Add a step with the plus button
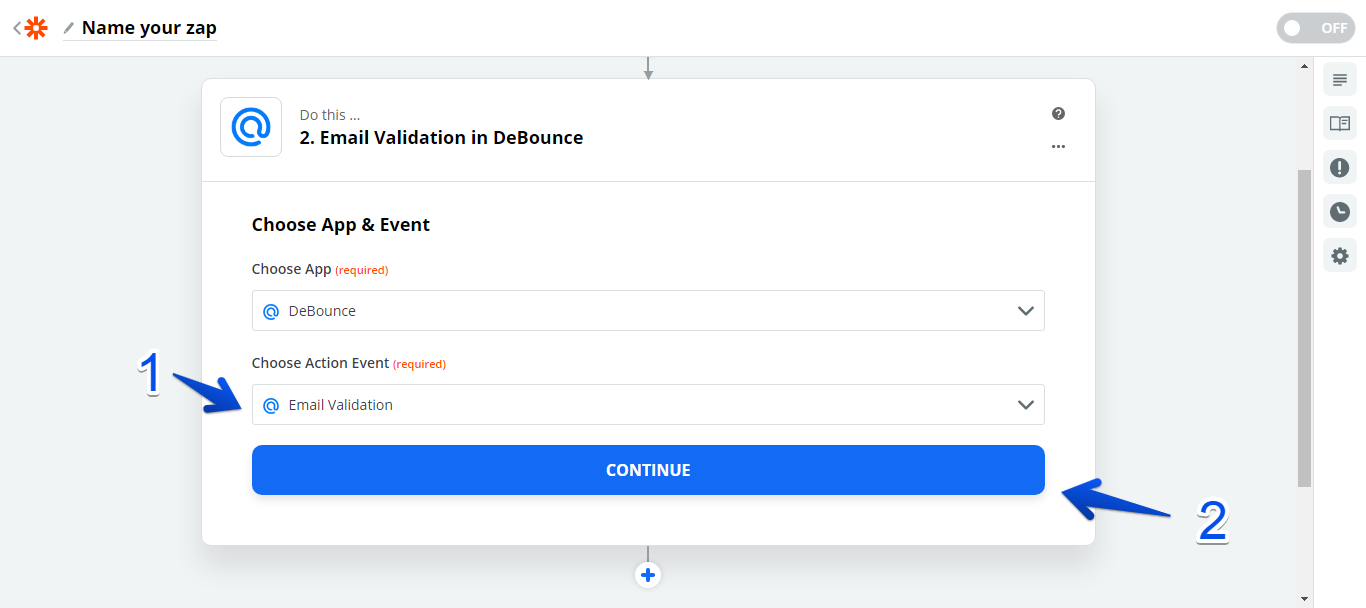1366x608 pixels. pyautogui.click(x=648, y=575)
